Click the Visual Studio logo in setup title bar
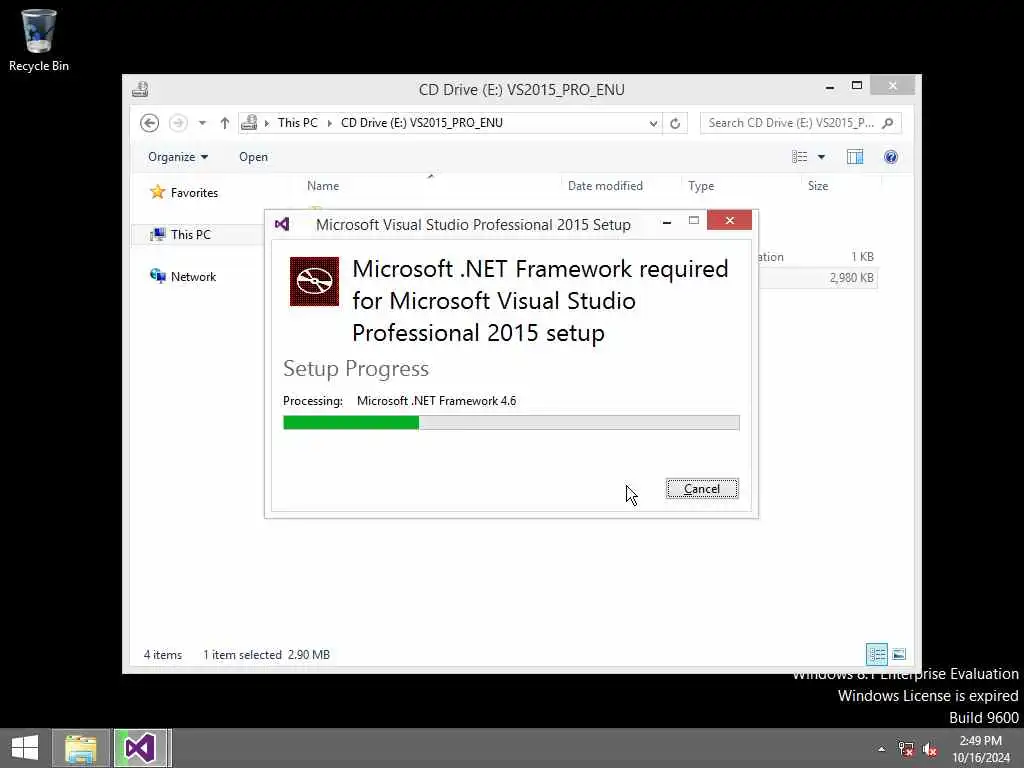The image size is (1024, 768). pos(282,224)
